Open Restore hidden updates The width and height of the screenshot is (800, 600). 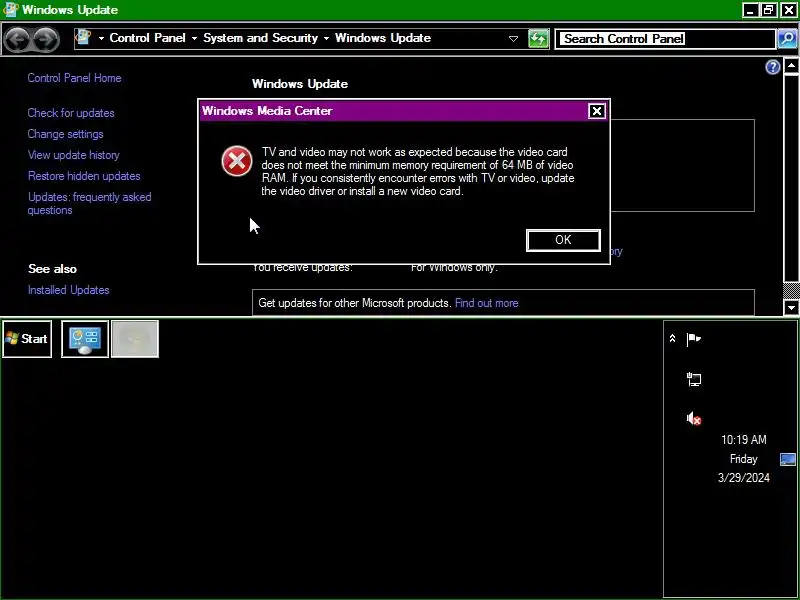[84, 176]
